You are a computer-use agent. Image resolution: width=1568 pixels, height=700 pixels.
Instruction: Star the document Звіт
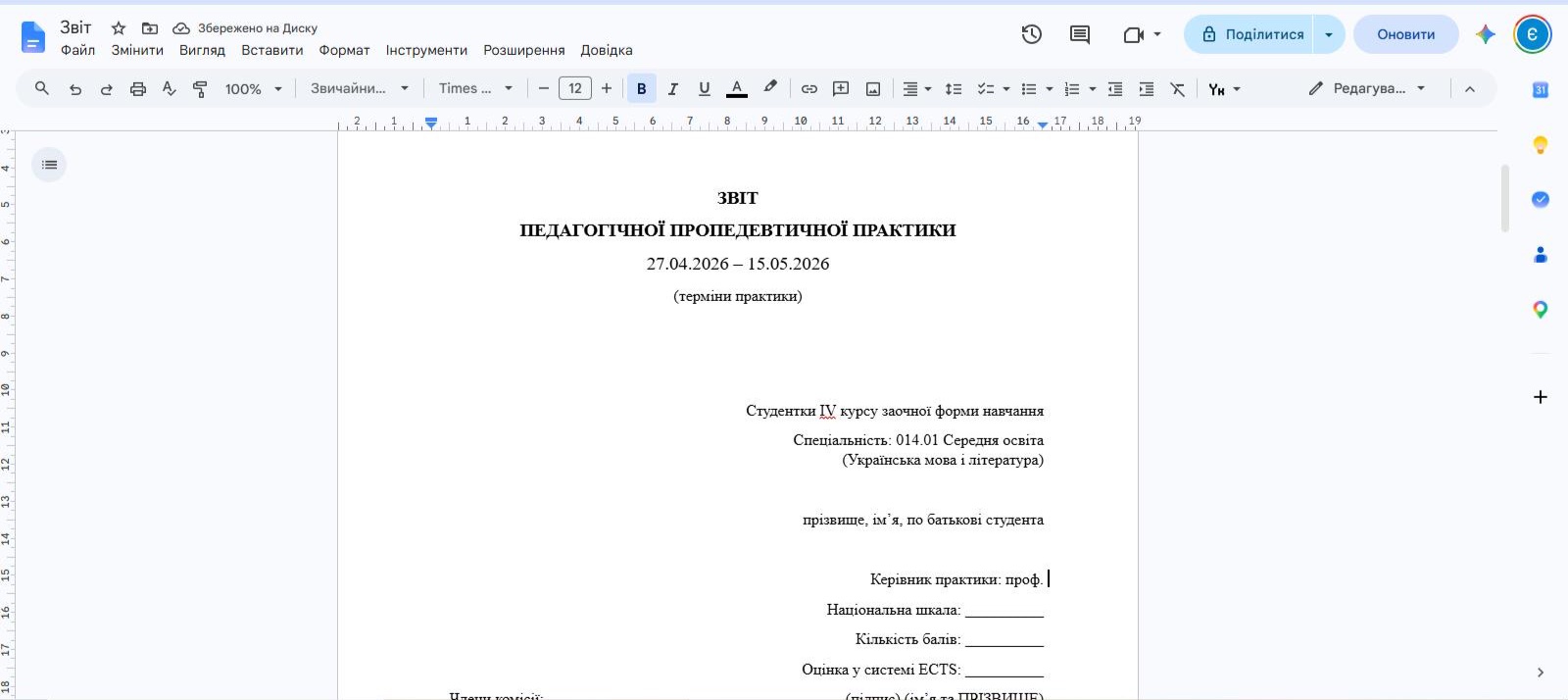click(119, 28)
